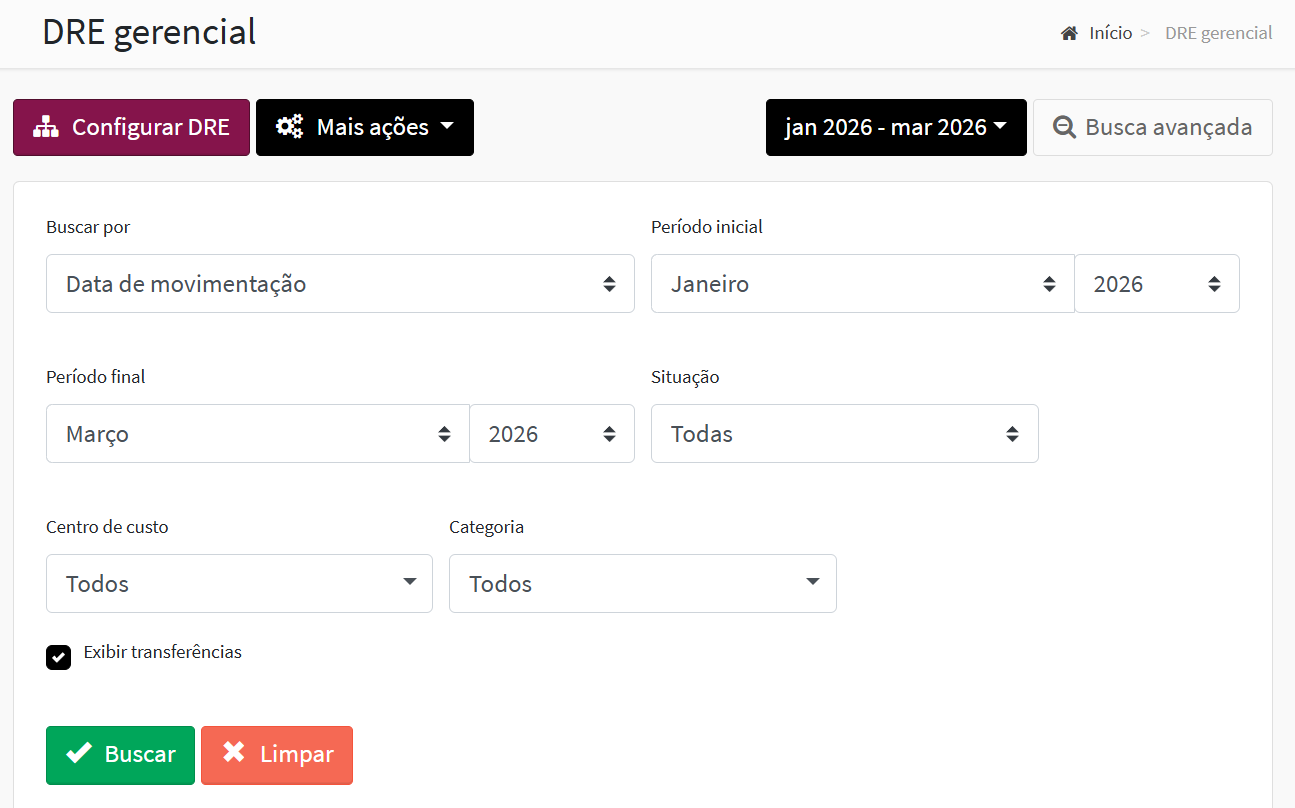Open the Busca avançada button
Image resolution: width=1295 pixels, height=808 pixels.
coord(1153,127)
